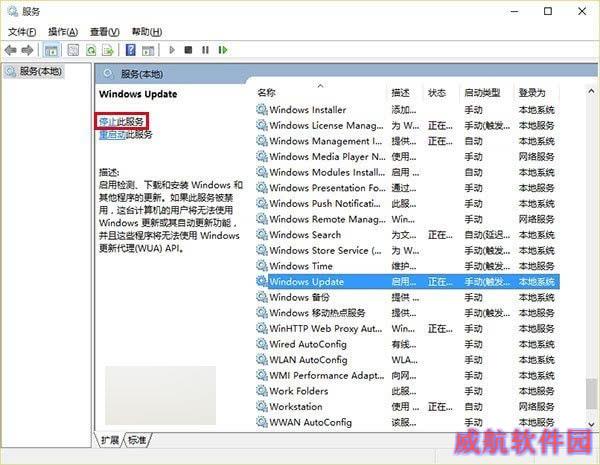The height and width of the screenshot is (465, 600).
Task: Switch to the 标准 tab
Action: pyautogui.click(x=137, y=440)
